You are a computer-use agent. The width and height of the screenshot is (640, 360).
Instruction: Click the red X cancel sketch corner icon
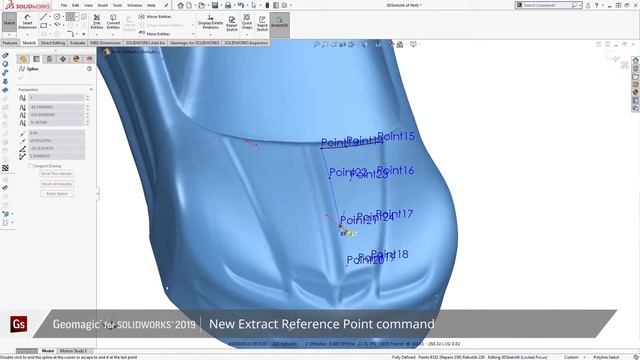(624, 65)
